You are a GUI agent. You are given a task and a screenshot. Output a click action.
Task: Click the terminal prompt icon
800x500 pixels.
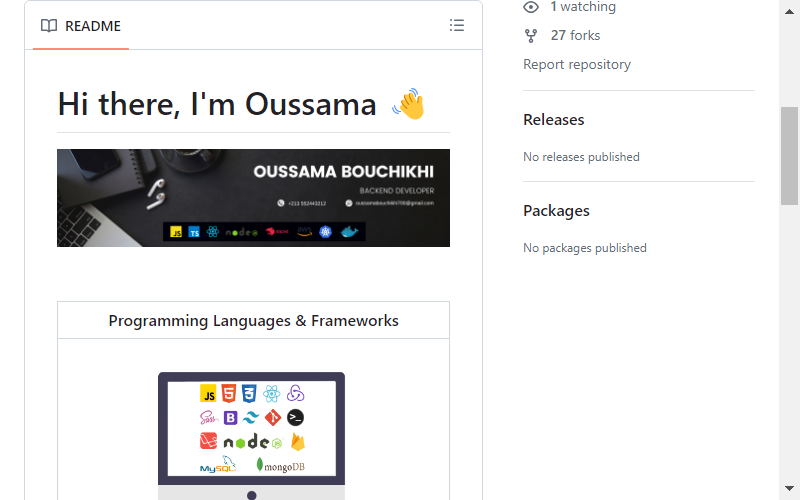coord(295,418)
